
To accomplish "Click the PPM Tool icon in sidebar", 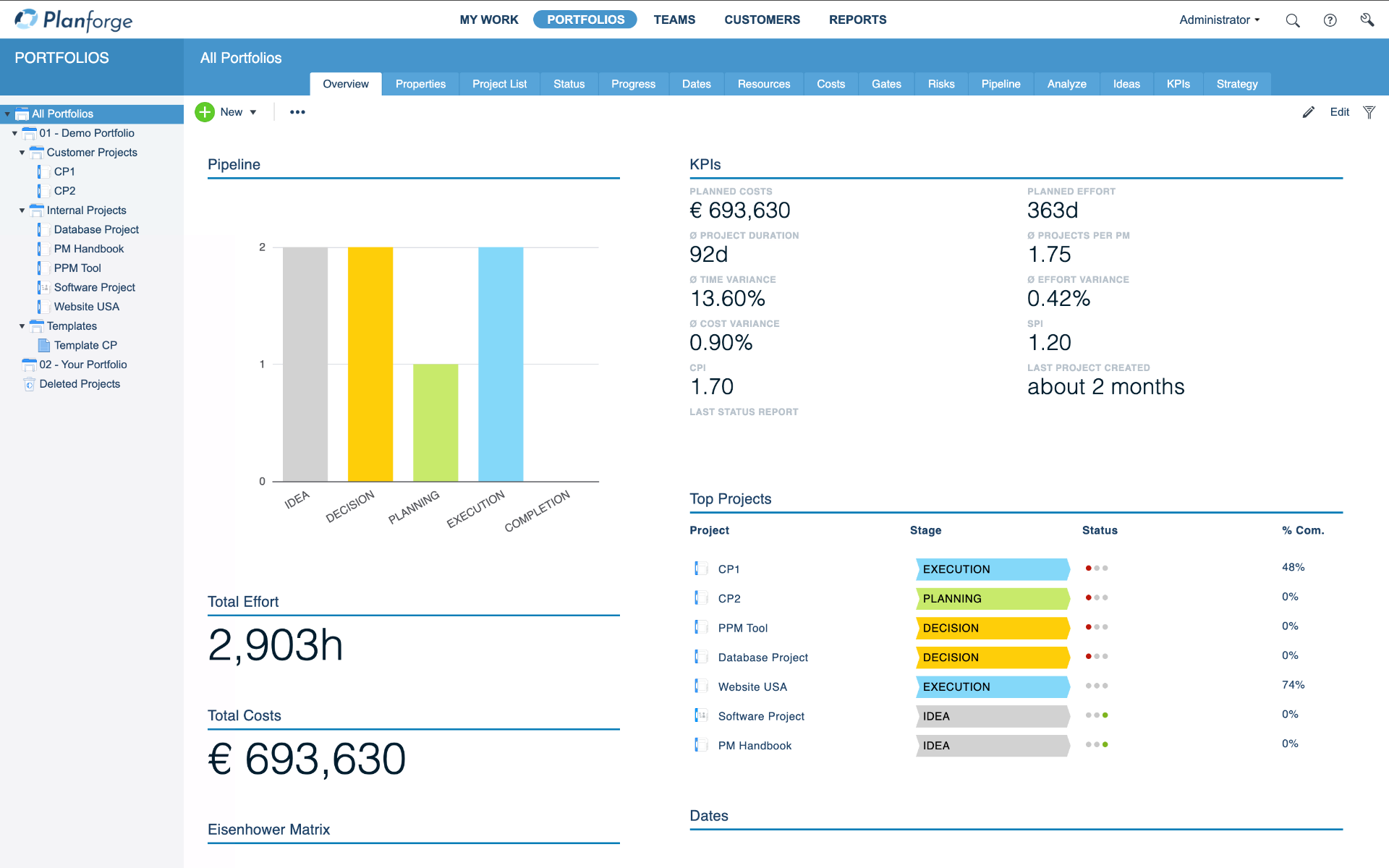I will click(x=43, y=268).
